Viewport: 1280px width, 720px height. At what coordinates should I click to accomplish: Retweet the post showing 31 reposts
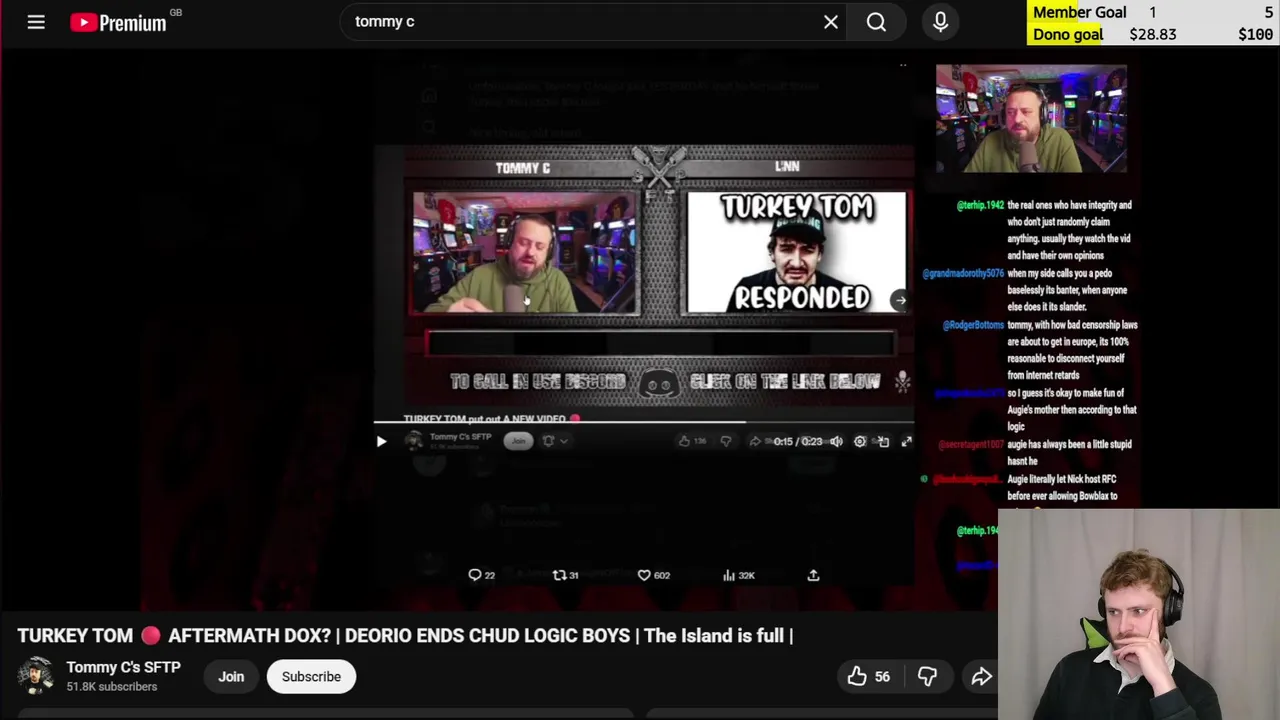pos(566,575)
